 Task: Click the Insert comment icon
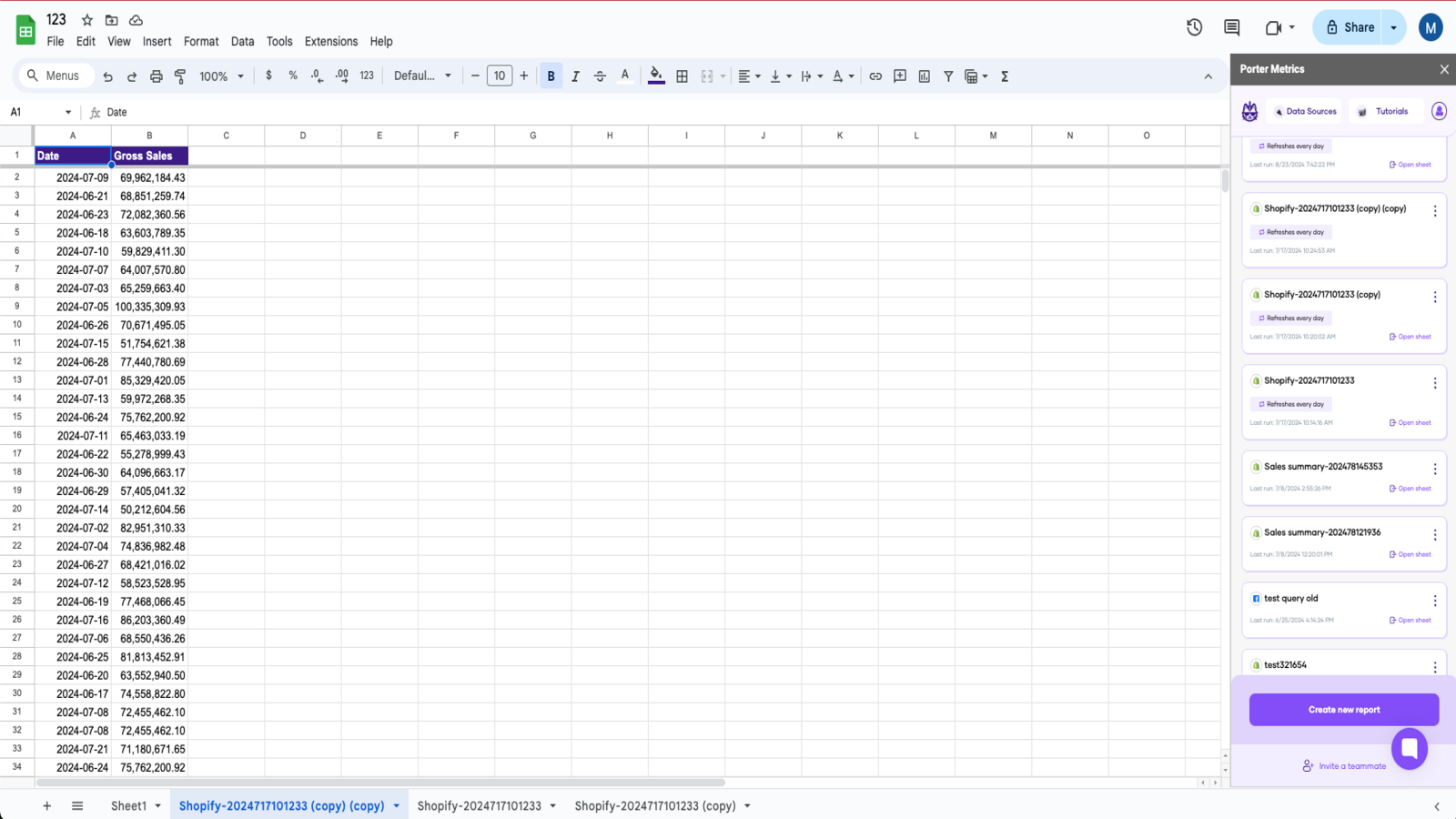click(900, 76)
